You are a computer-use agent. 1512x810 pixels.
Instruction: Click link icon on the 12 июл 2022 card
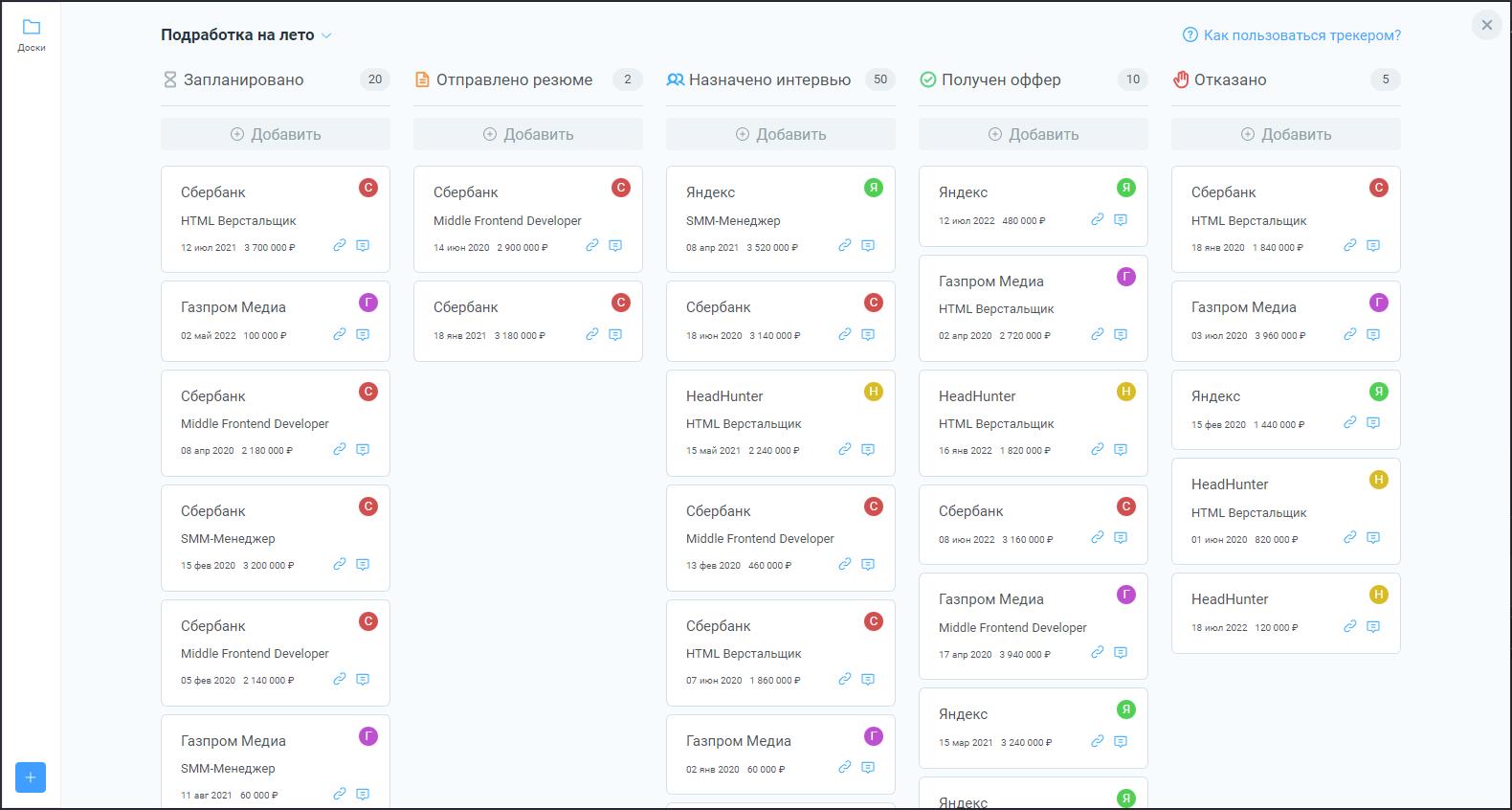pyautogui.click(x=1098, y=220)
